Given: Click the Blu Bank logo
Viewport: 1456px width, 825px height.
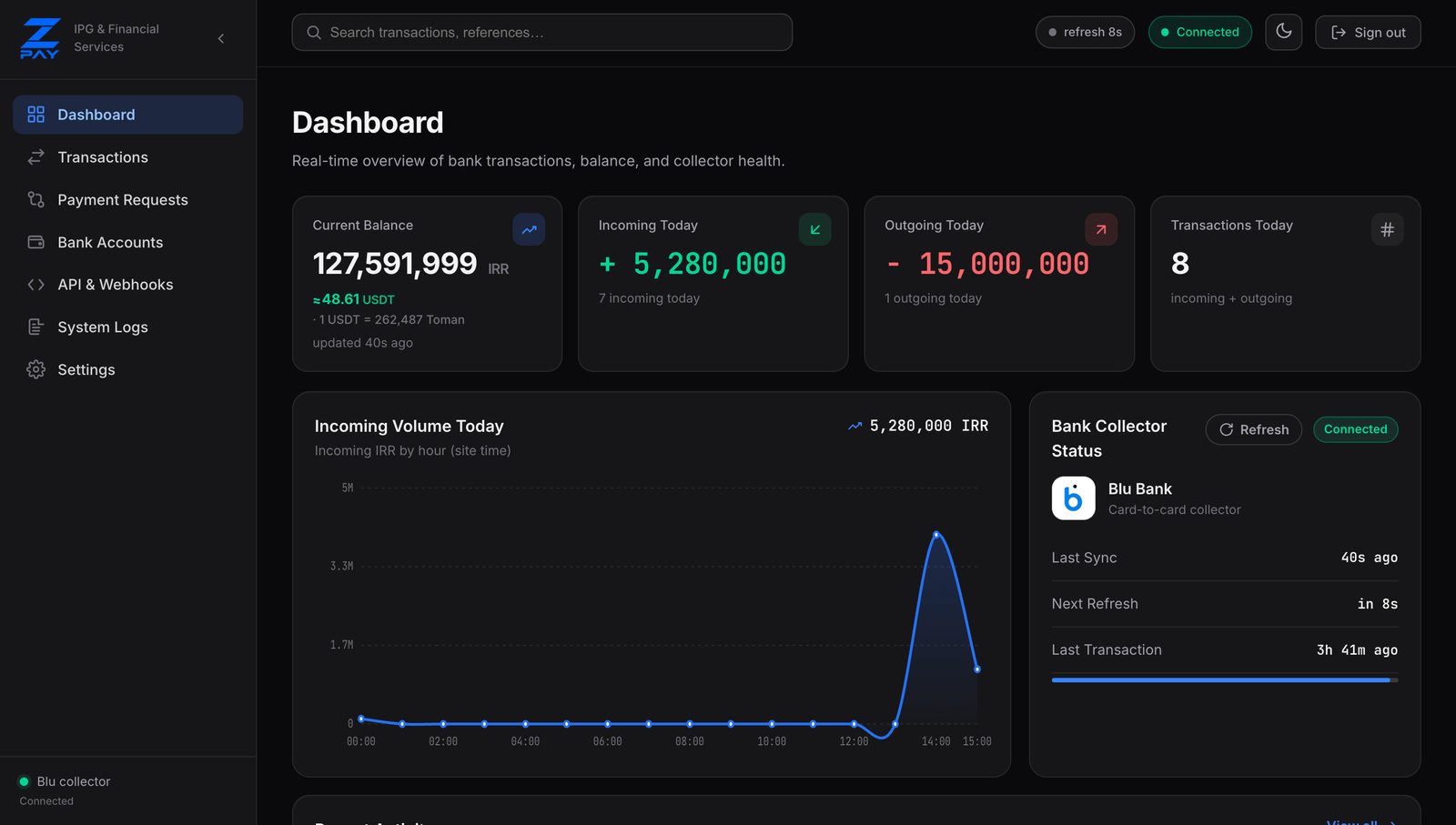Looking at the screenshot, I should (x=1073, y=498).
